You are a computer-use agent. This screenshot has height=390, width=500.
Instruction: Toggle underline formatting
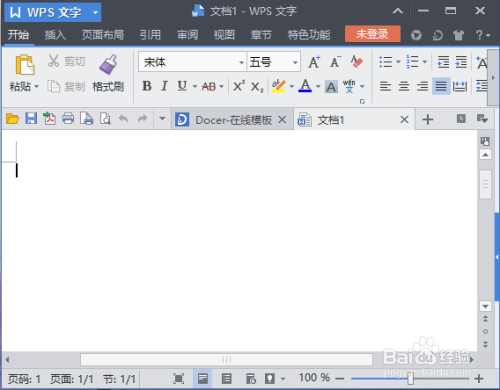pyautogui.click(x=182, y=86)
